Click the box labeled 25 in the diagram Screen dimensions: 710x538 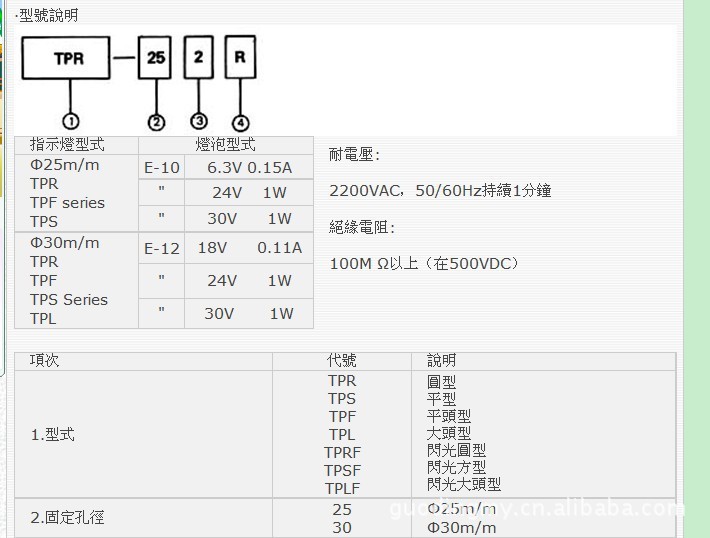156,58
